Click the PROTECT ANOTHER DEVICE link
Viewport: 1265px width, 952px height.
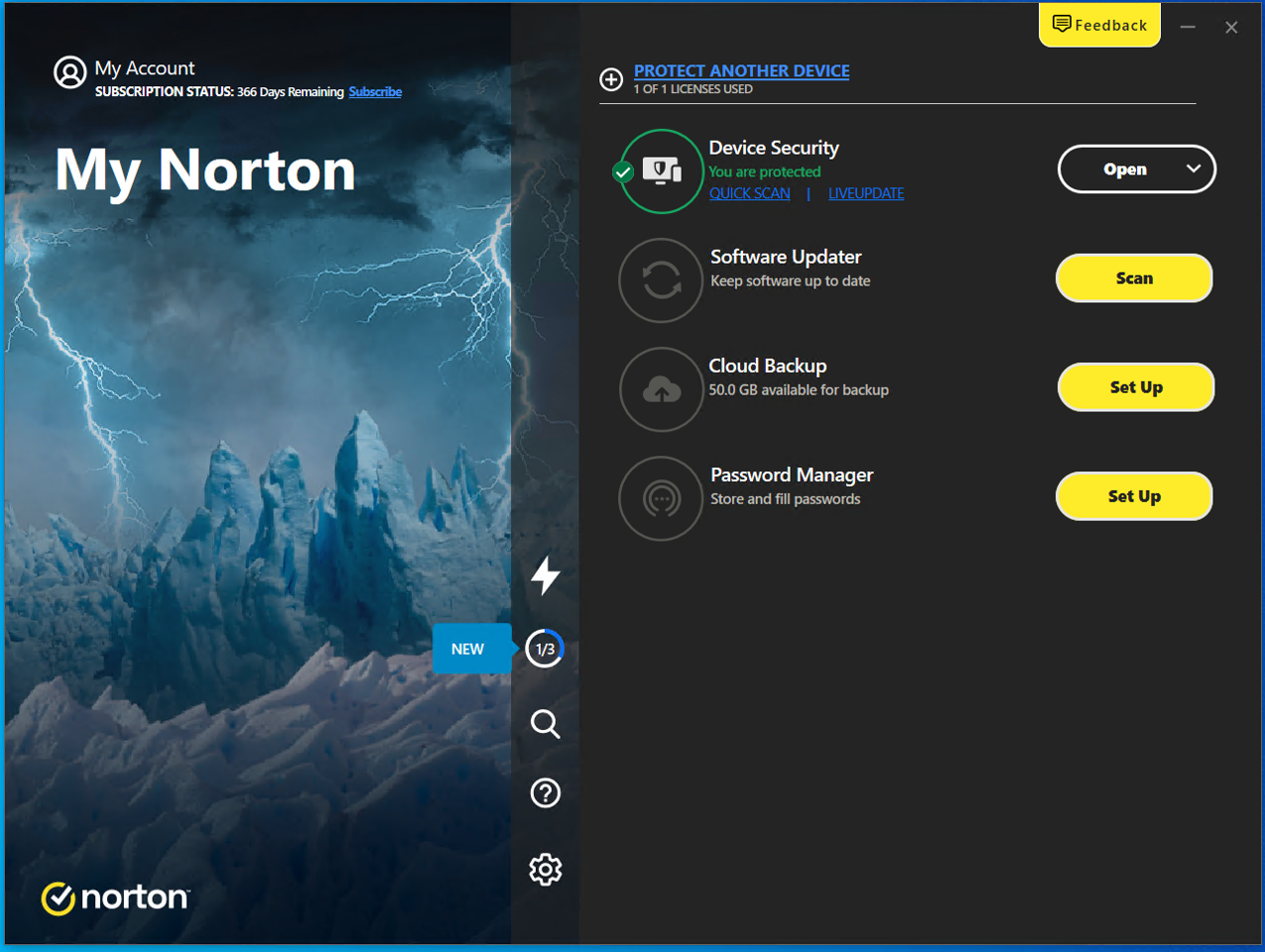coord(741,70)
